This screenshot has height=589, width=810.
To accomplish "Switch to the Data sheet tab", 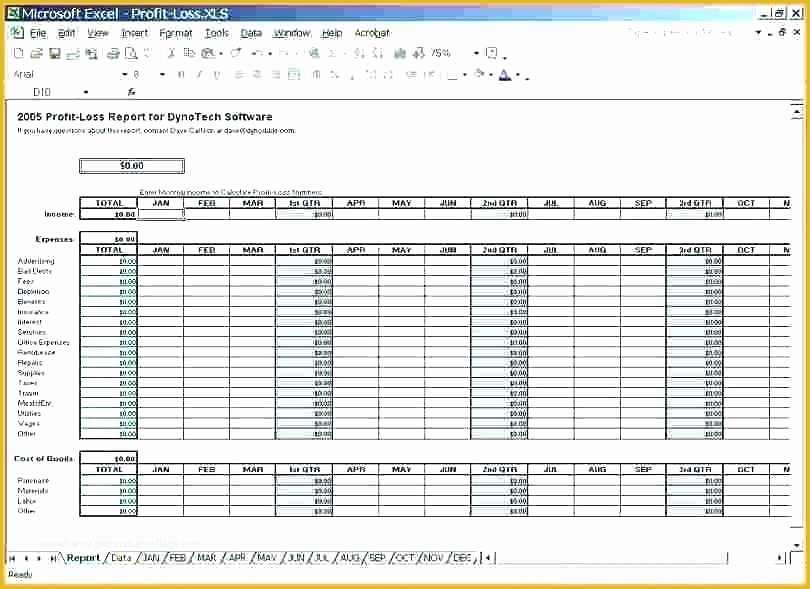I will [x=121, y=558].
